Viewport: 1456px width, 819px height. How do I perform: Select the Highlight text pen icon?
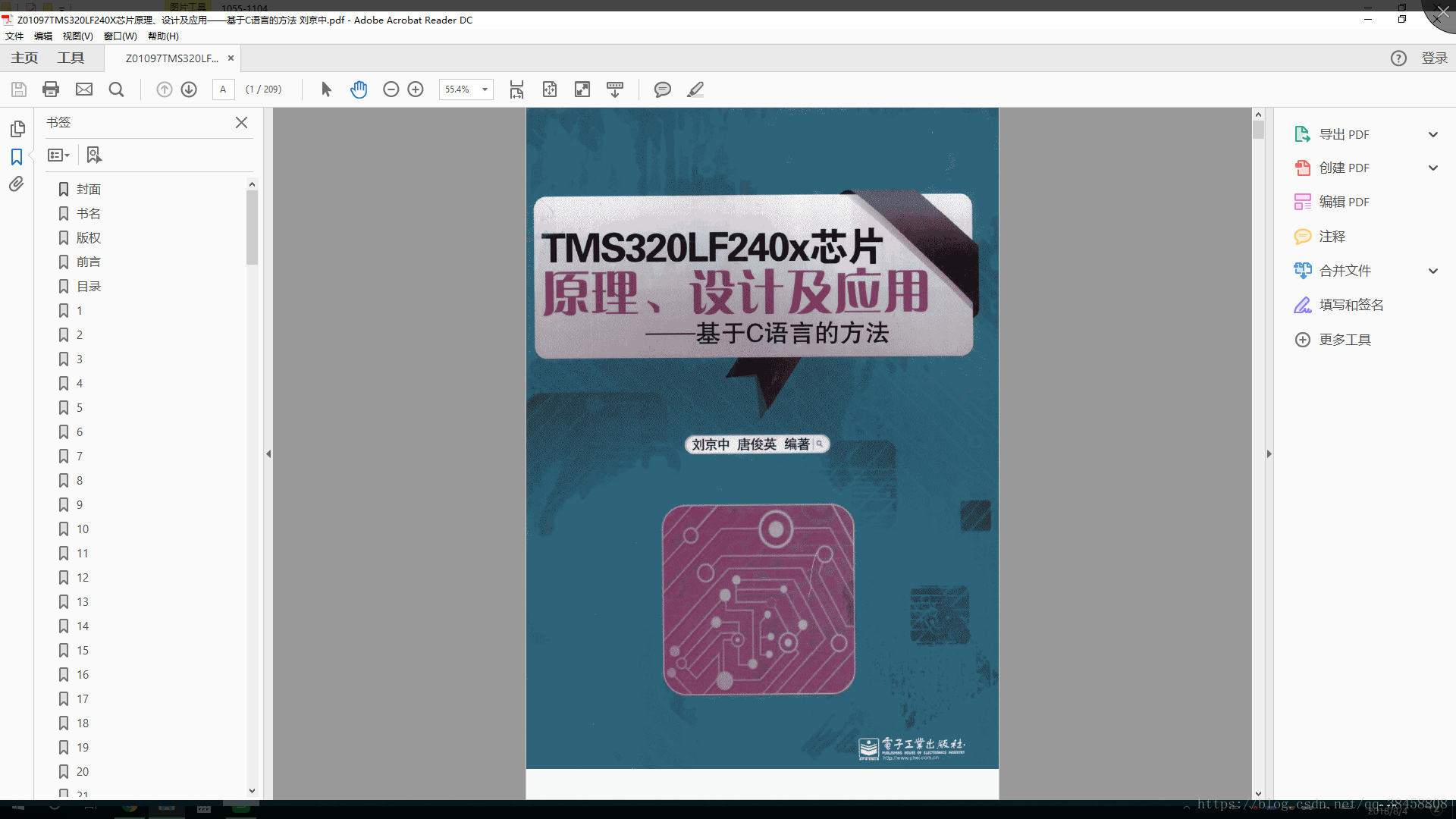pos(695,89)
